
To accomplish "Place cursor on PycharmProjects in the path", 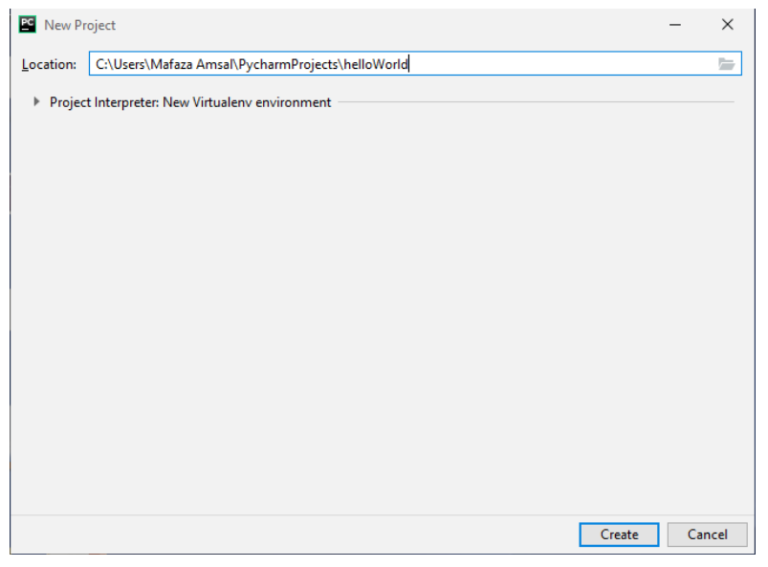I will tap(288, 65).
